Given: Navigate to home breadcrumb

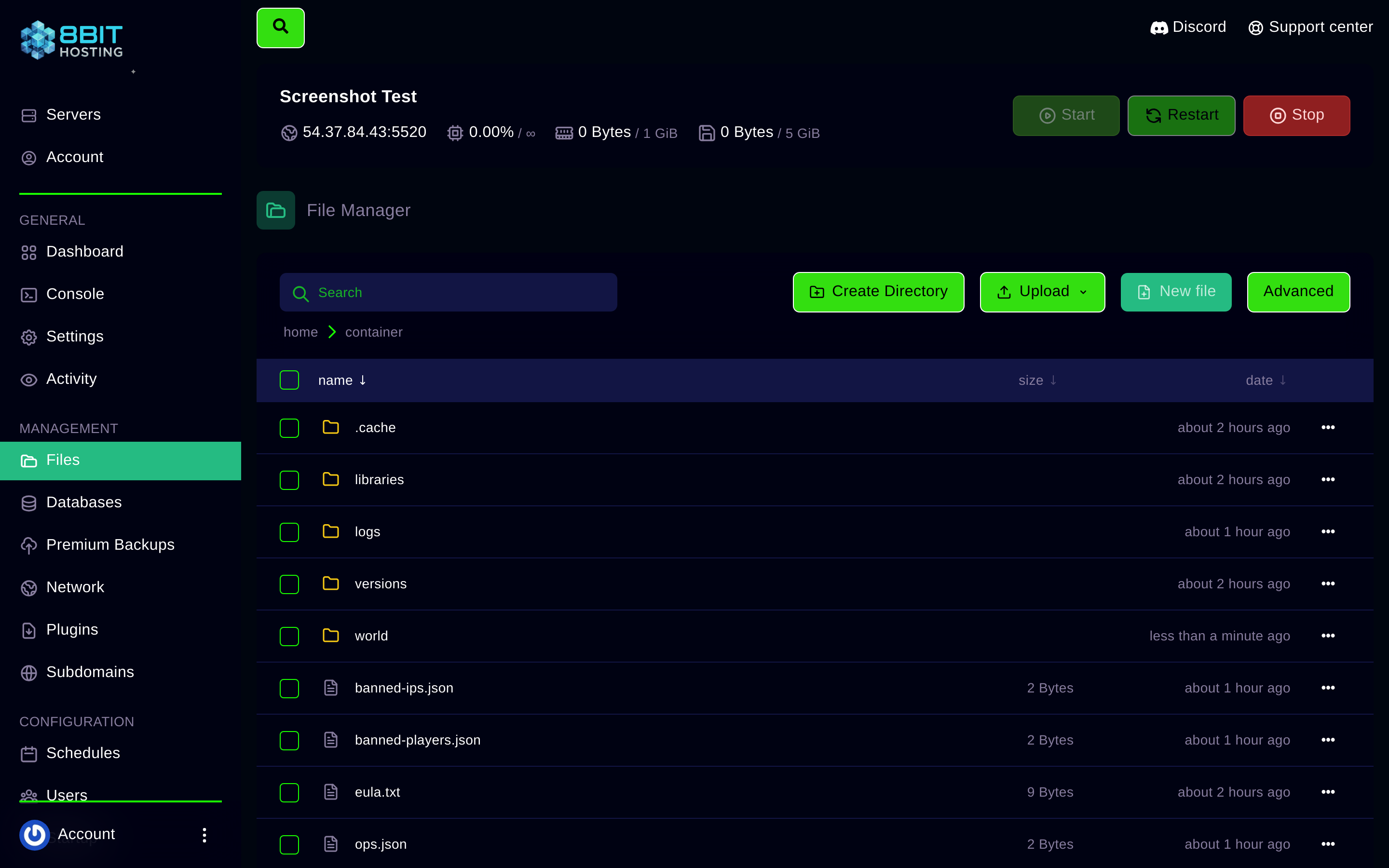Looking at the screenshot, I should 301,332.
